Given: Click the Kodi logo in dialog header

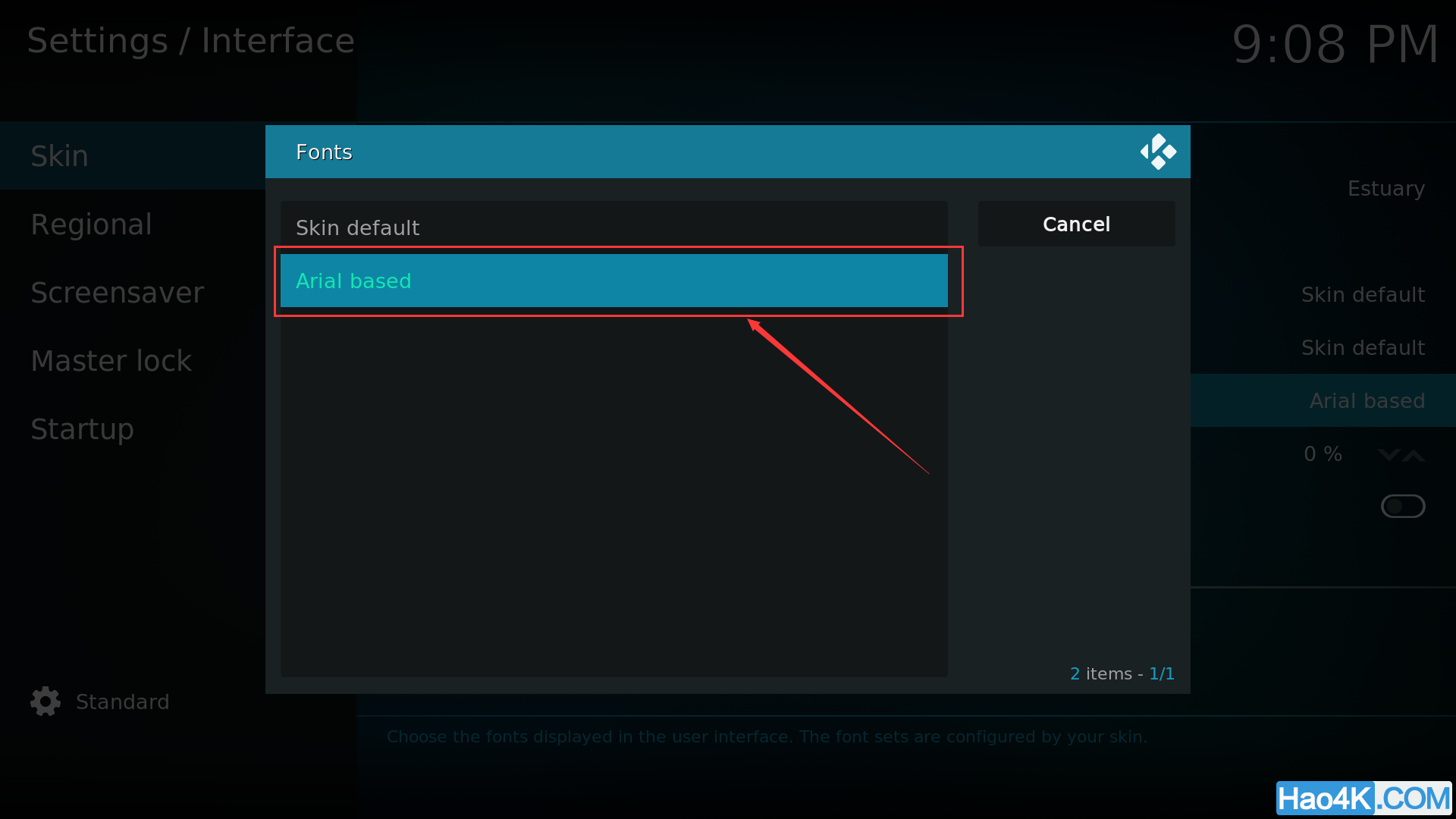Looking at the screenshot, I should pos(1158,152).
